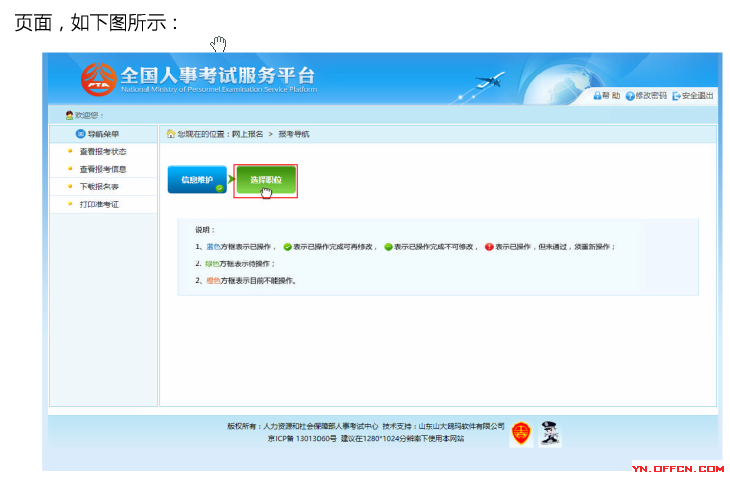Click 修改密码 to change password

click(651, 95)
